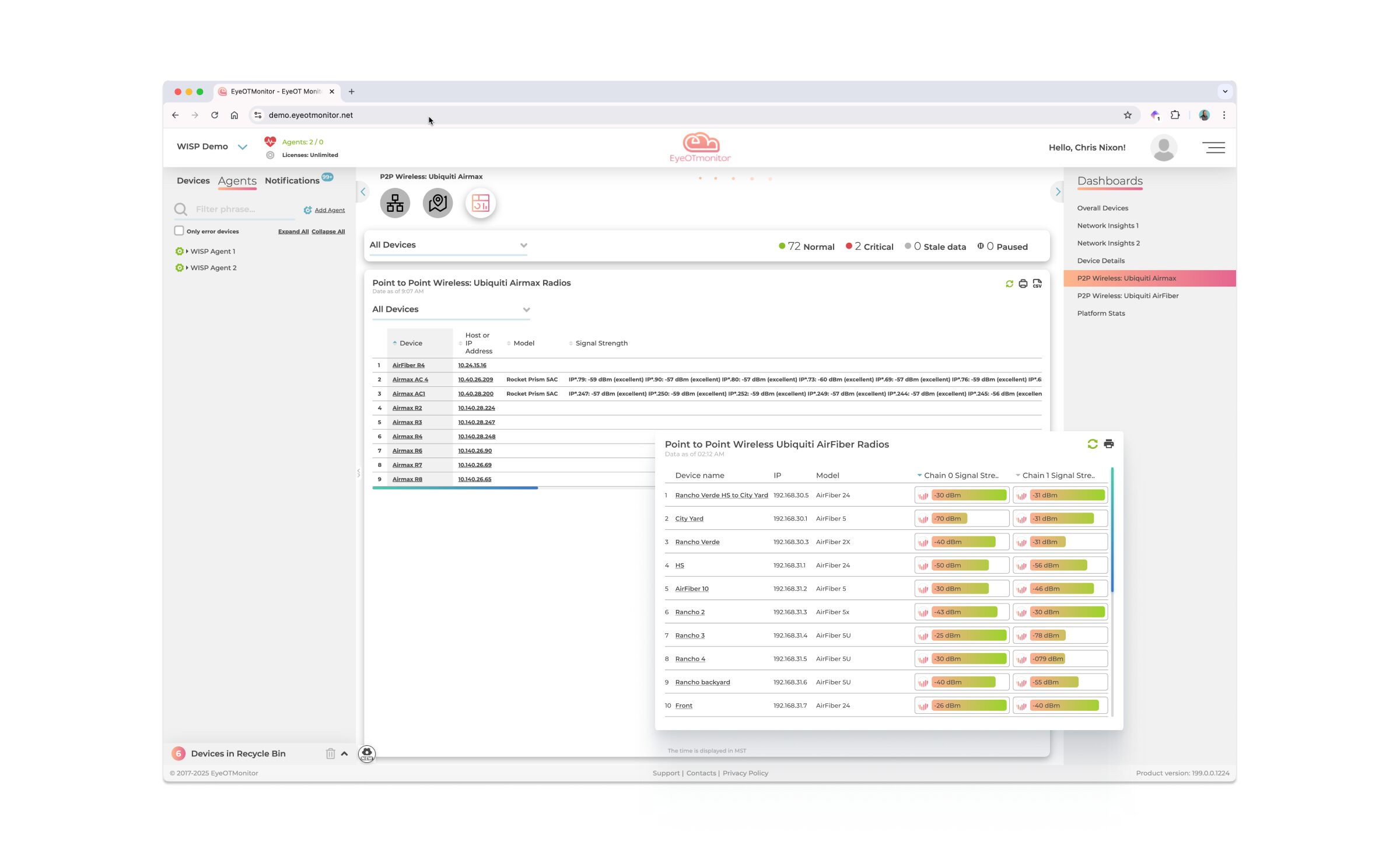Click the Licenses status icon
Screen dimensions: 1400x862
tap(270, 155)
